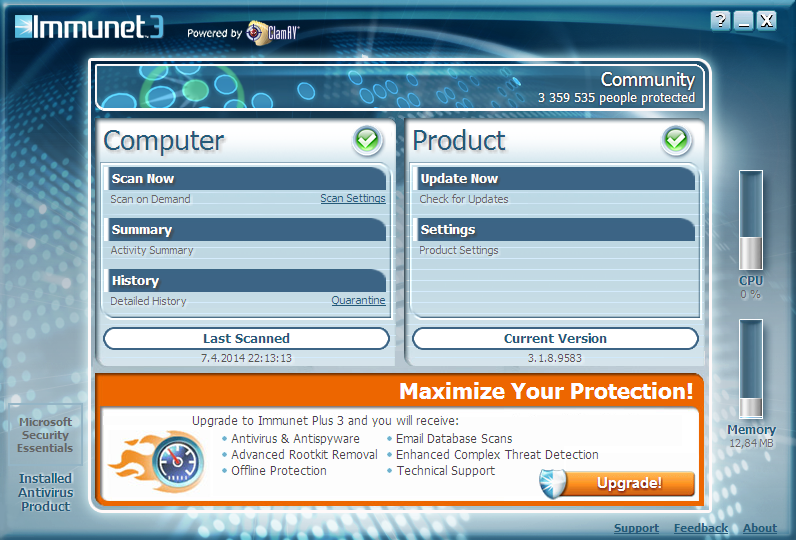796x540 pixels.
Task: Open the Support link
Action: [x=637, y=528]
